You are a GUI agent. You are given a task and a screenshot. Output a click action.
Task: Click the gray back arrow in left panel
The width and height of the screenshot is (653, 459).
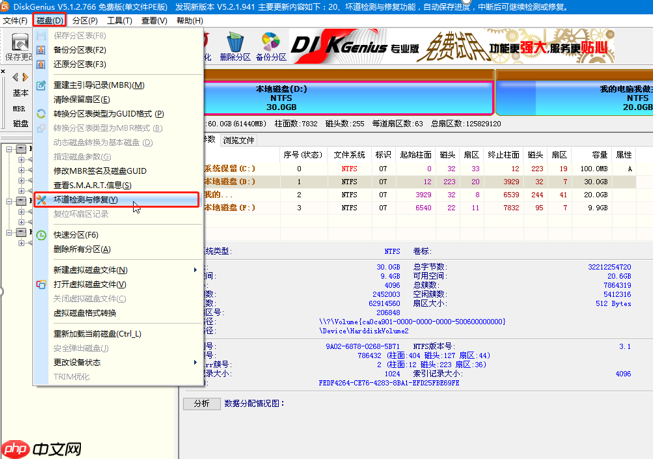tap(15, 77)
